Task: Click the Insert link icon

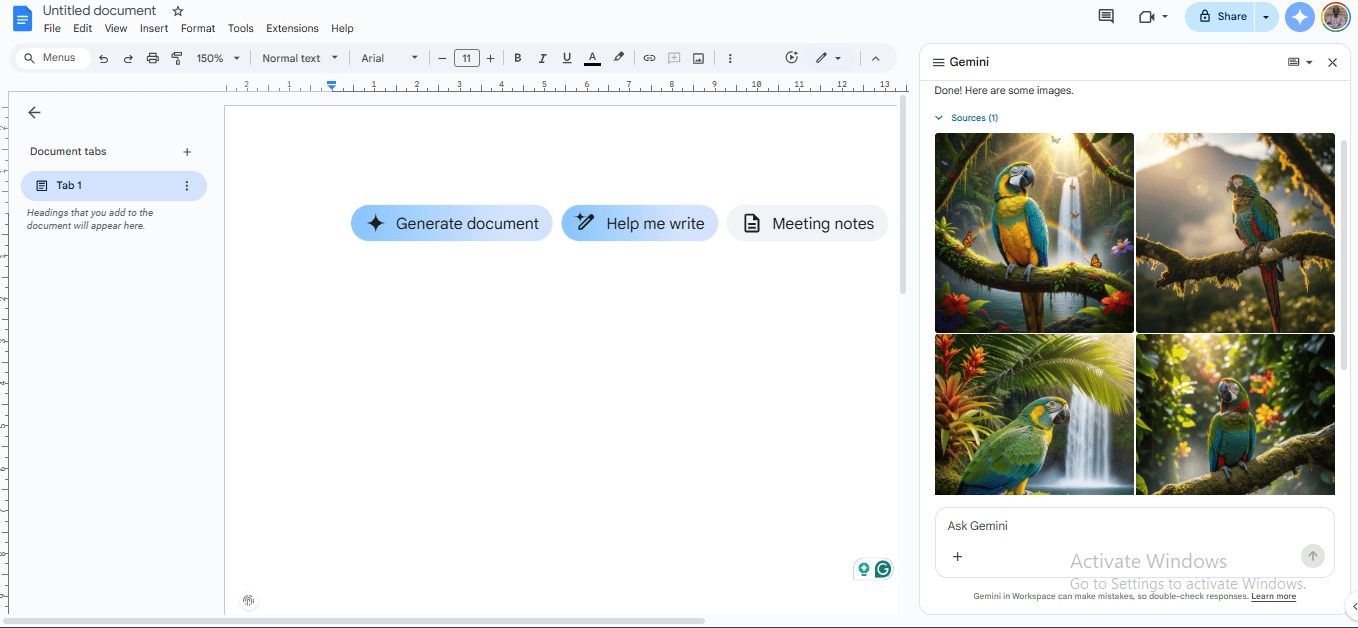Action: [x=649, y=58]
